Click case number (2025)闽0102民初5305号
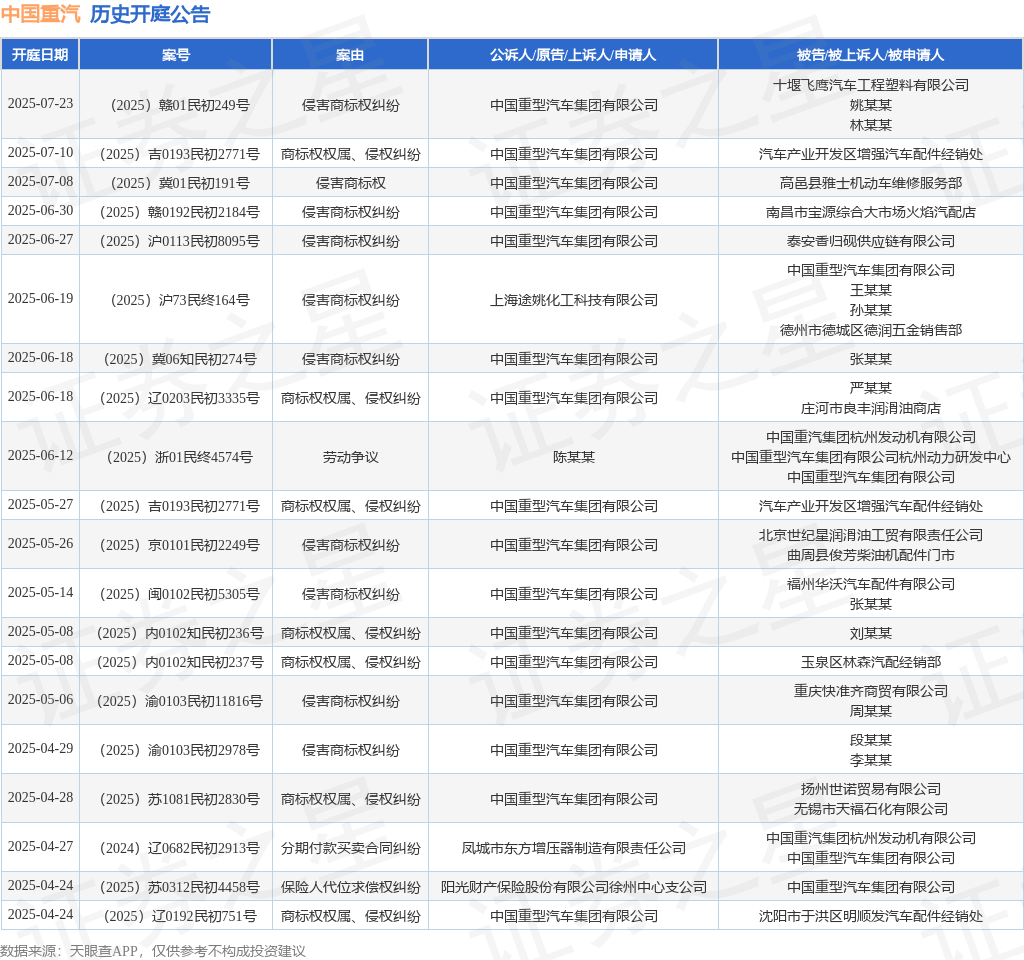The image size is (1024, 960). point(176,594)
